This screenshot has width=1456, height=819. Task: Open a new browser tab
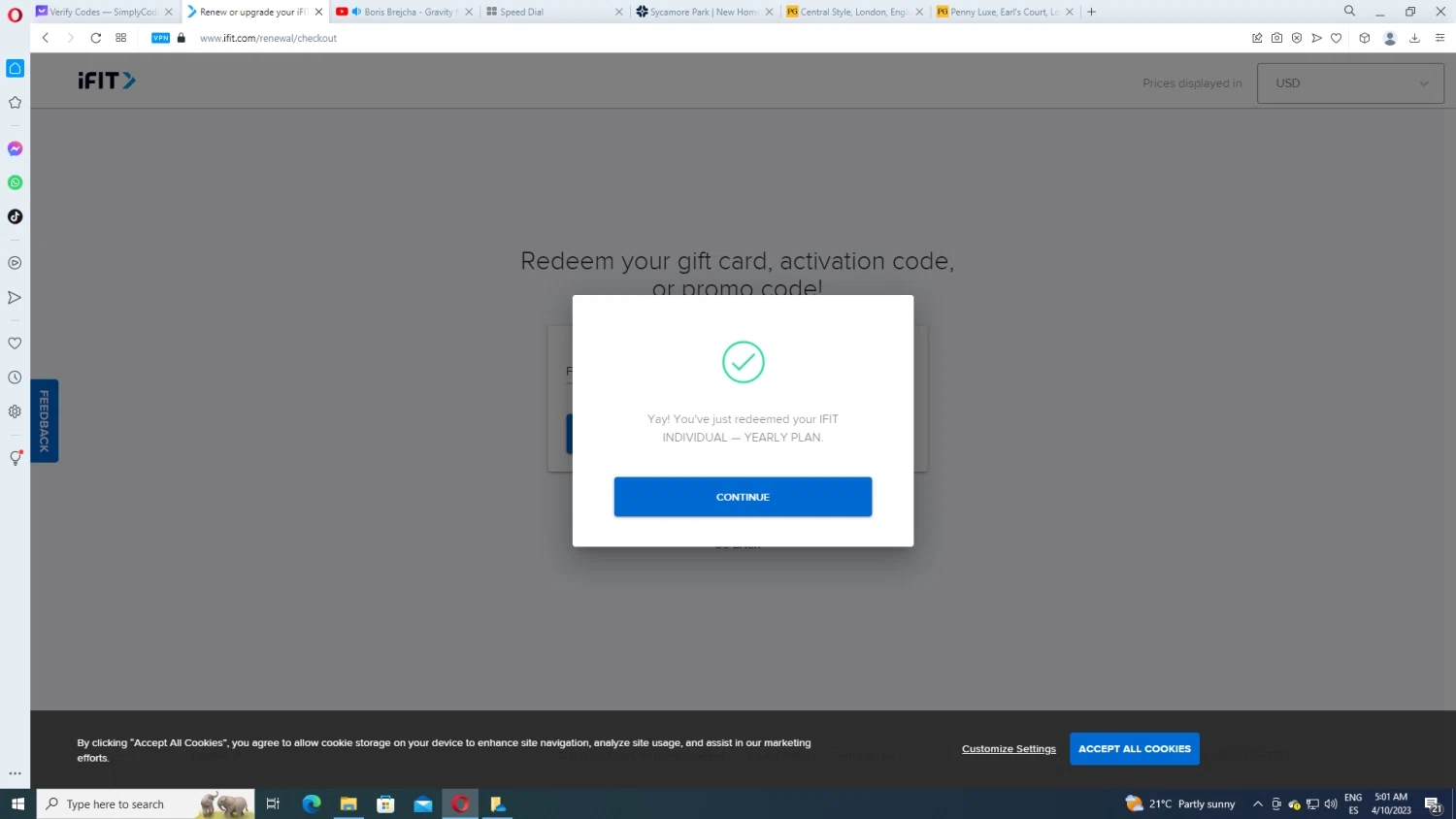[x=1092, y=12]
